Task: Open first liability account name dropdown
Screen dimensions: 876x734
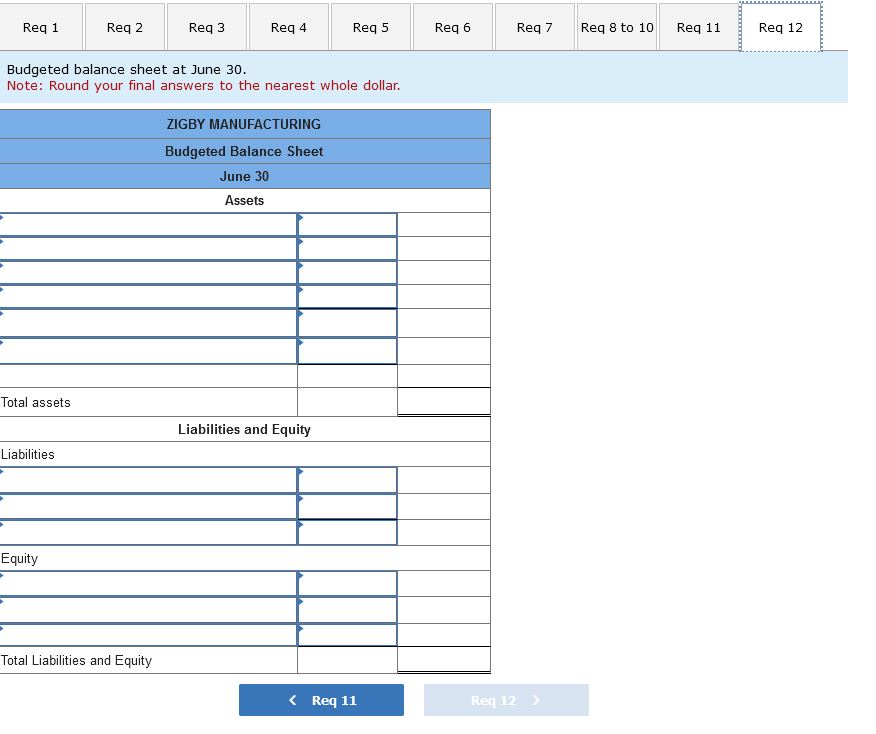Action: (149, 480)
